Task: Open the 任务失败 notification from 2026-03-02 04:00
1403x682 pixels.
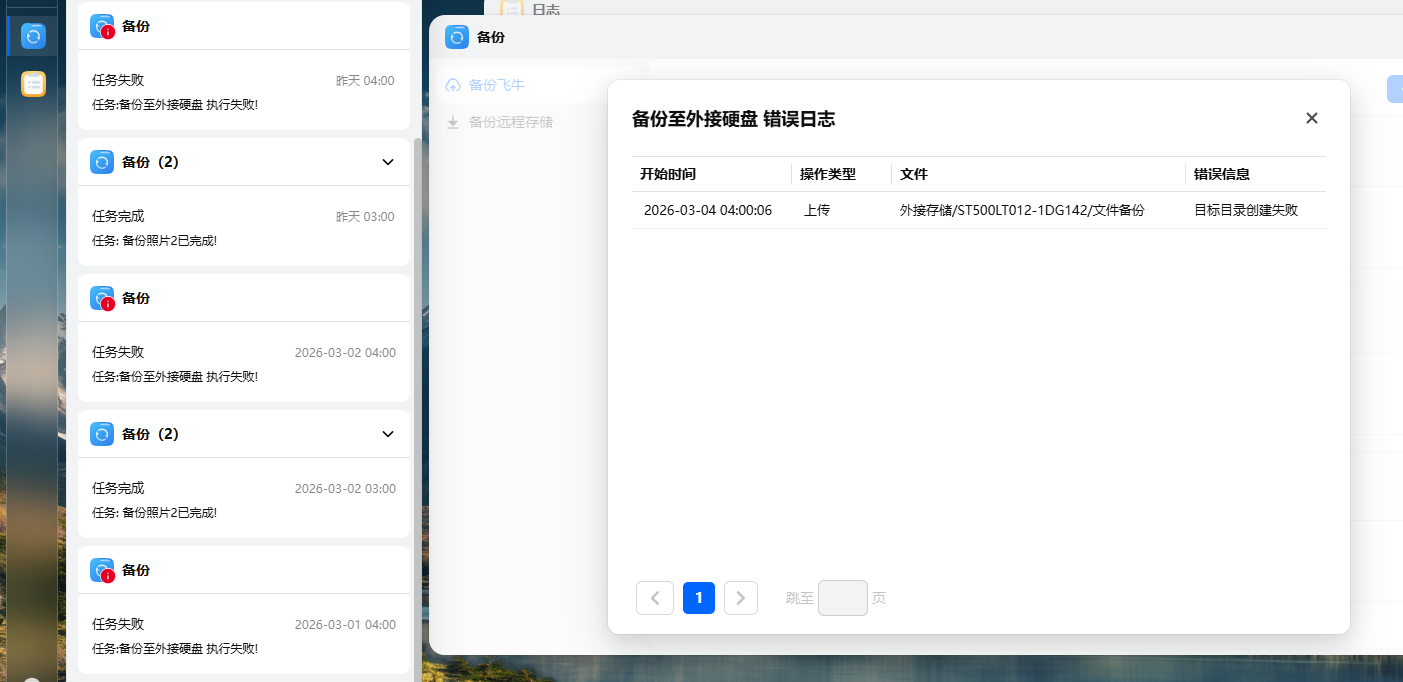Action: pos(244,362)
